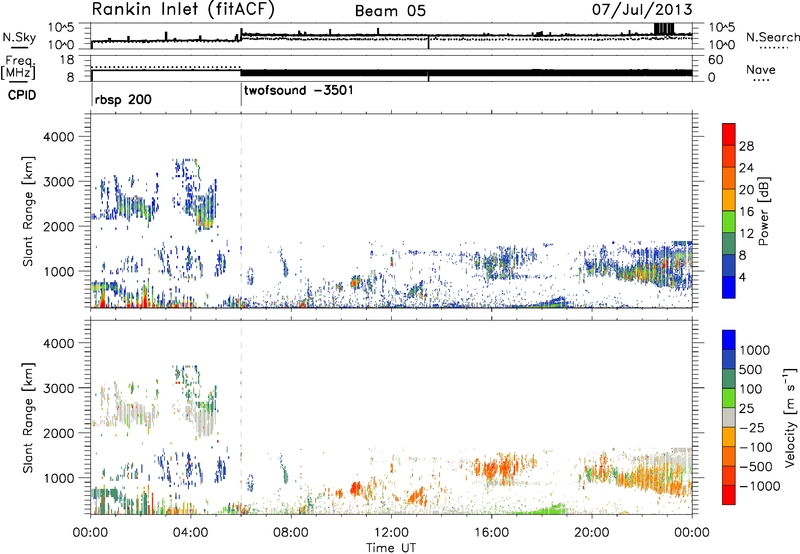Click the gray -25 to 25 velocity swatch

click(729, 417)
